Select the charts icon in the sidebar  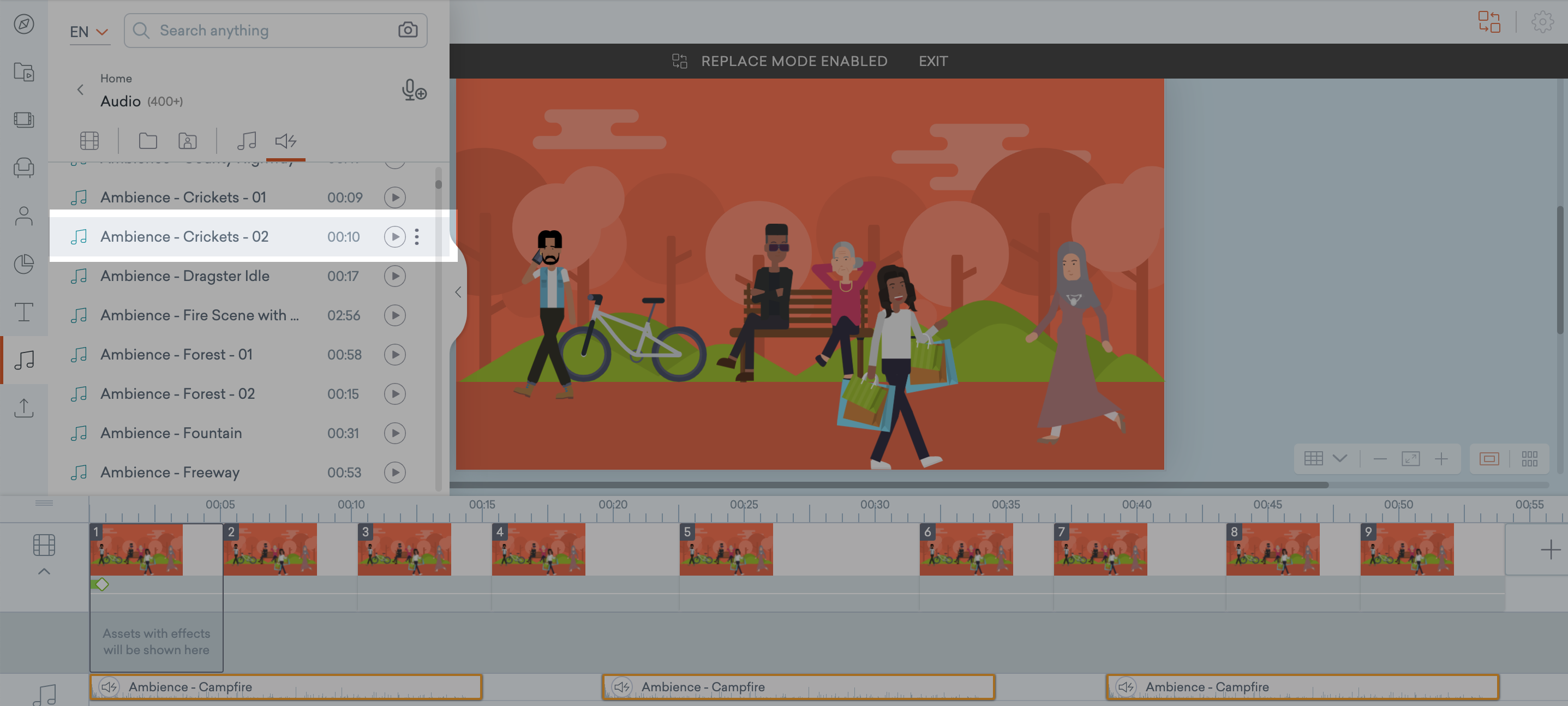tap(24, 264)
